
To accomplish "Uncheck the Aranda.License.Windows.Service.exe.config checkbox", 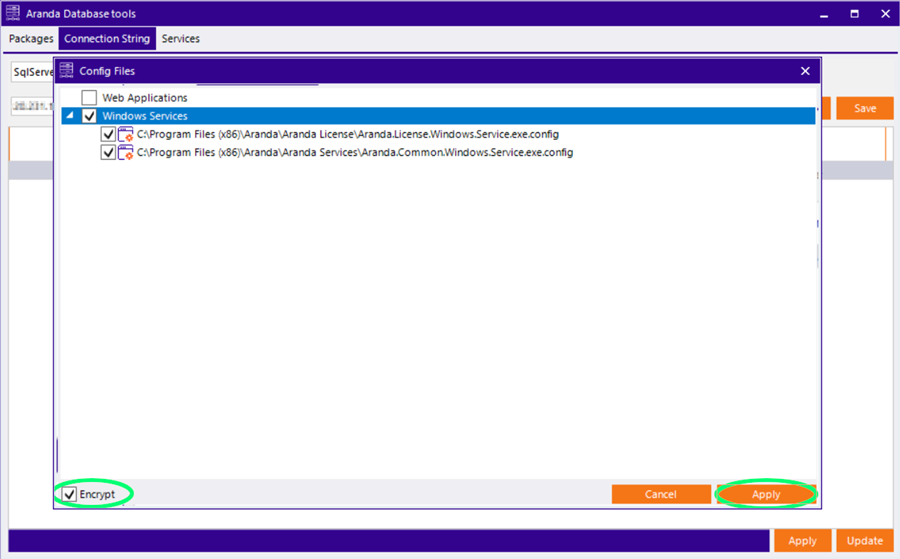I will click(108, 134).
